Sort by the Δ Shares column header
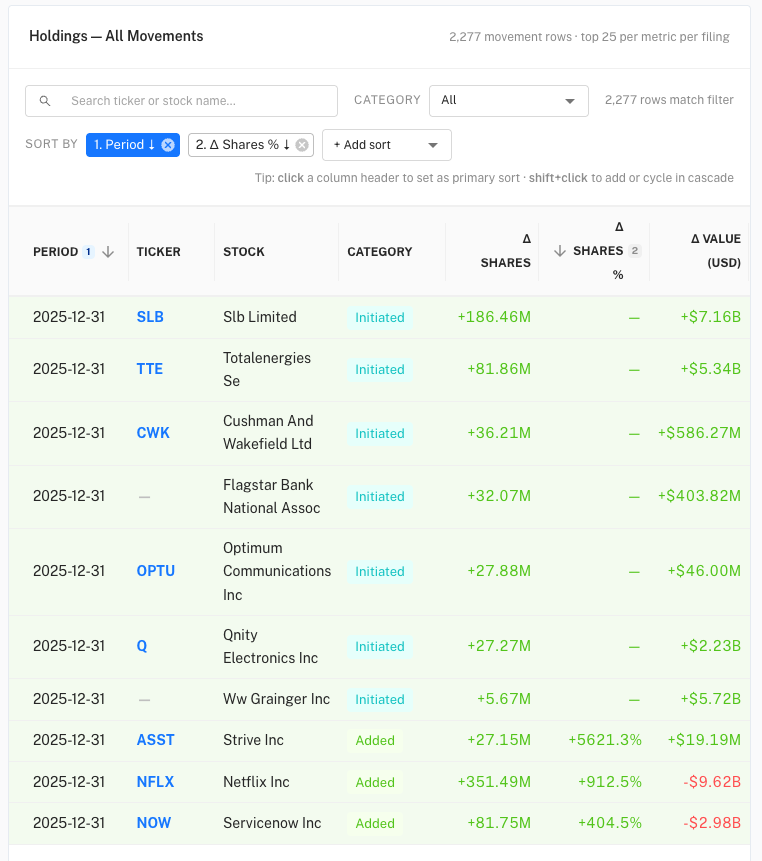 [506, 251]
